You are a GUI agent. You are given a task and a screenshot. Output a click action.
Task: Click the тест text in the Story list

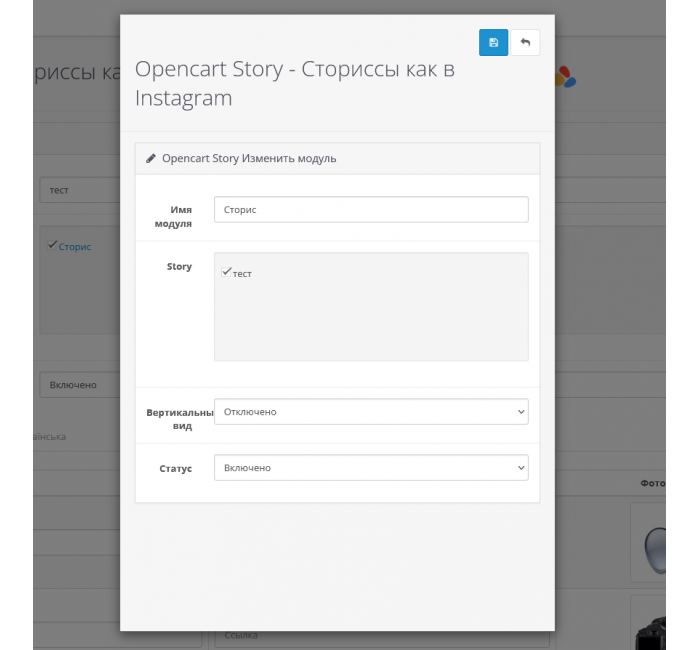coord(242,274)
